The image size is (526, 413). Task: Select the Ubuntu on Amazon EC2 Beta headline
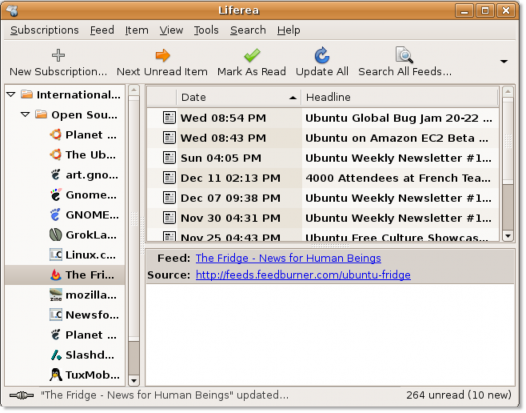pyautogui.click(x=397, y=138)
